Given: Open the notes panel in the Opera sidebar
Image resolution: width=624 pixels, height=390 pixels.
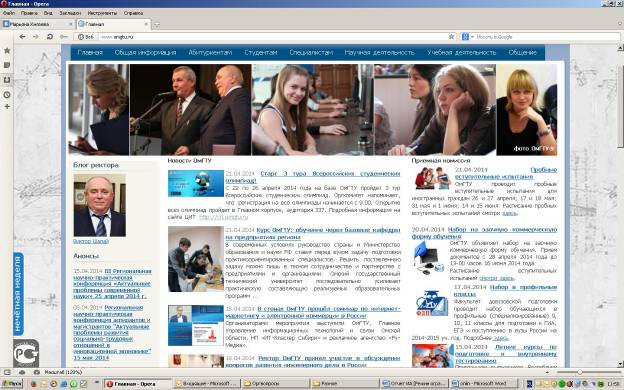Looking at the screenshot, I should click(x=7, y=65).
